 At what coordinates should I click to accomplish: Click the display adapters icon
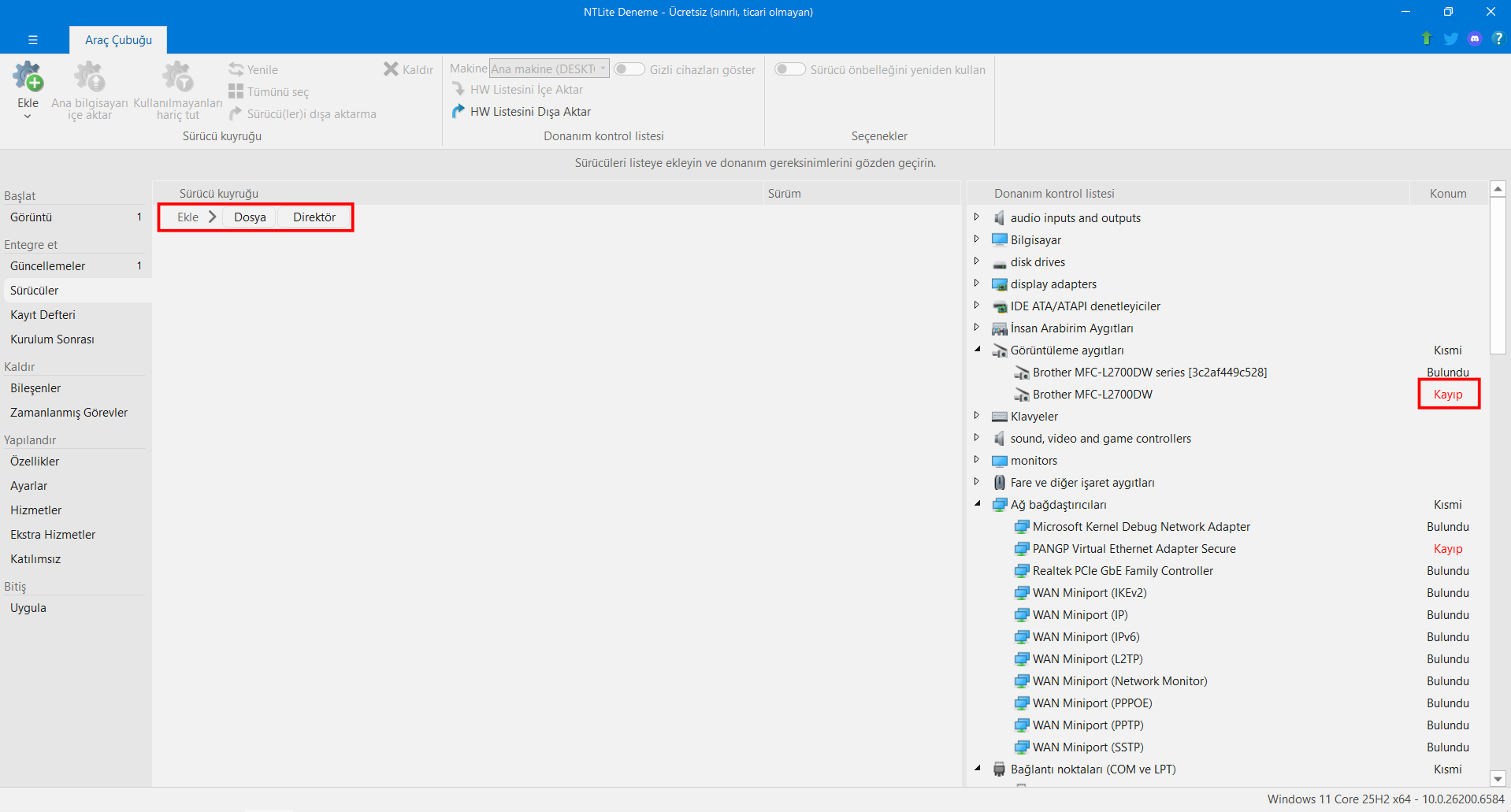tap(1000, 284)
